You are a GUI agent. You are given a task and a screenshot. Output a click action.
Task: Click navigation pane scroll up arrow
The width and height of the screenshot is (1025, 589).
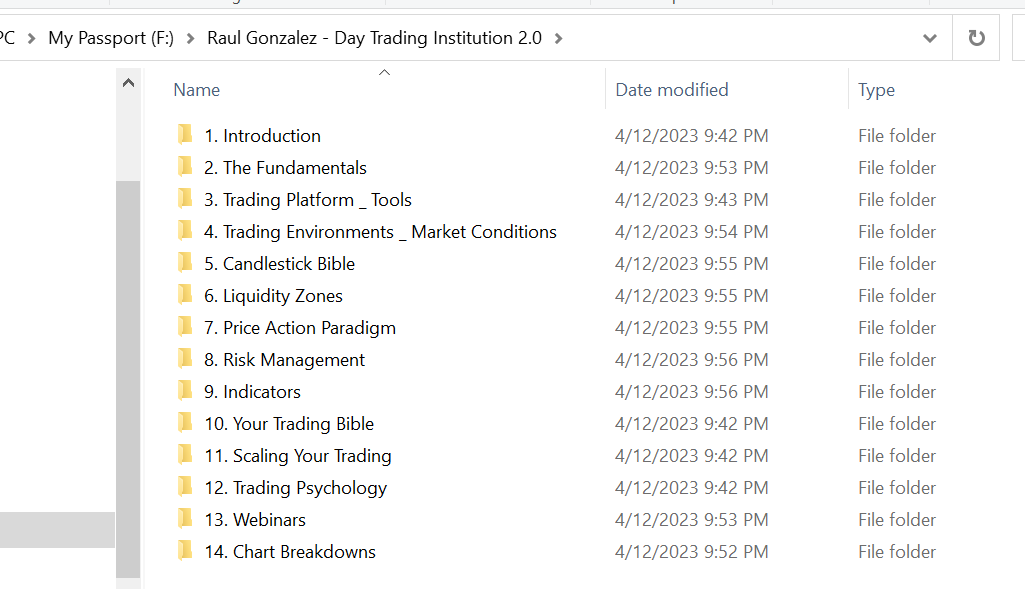(128, 83)
